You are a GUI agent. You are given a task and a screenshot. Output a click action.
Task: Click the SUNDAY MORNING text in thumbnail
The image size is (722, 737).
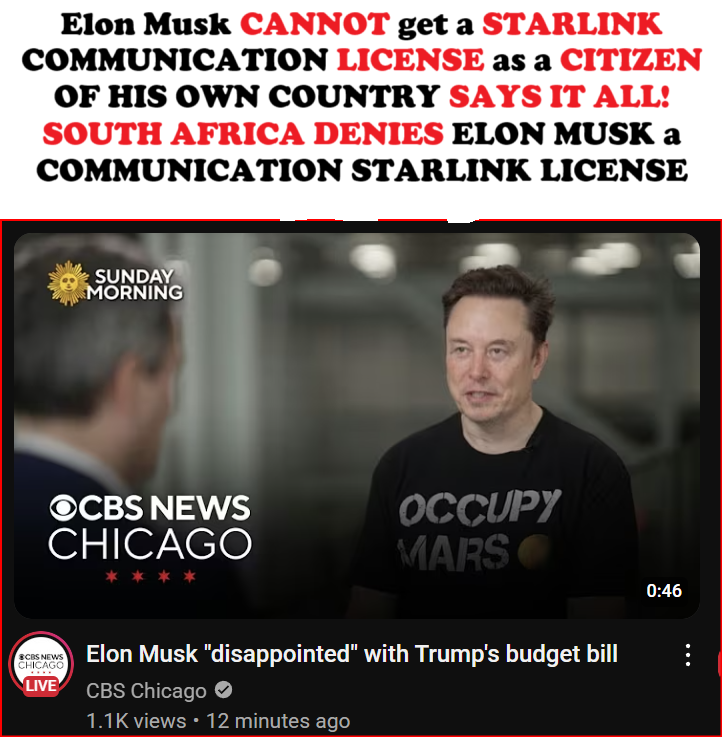pos(135,284)
